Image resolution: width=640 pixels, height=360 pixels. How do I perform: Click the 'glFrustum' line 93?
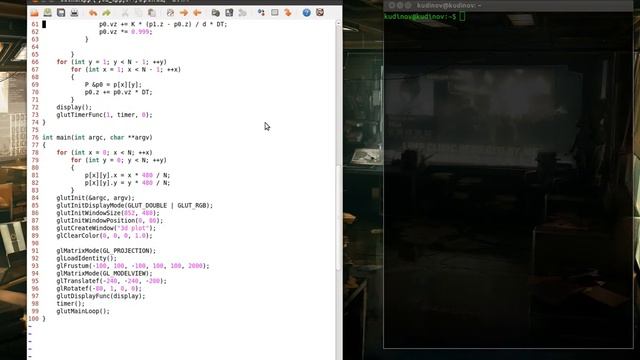133,266
